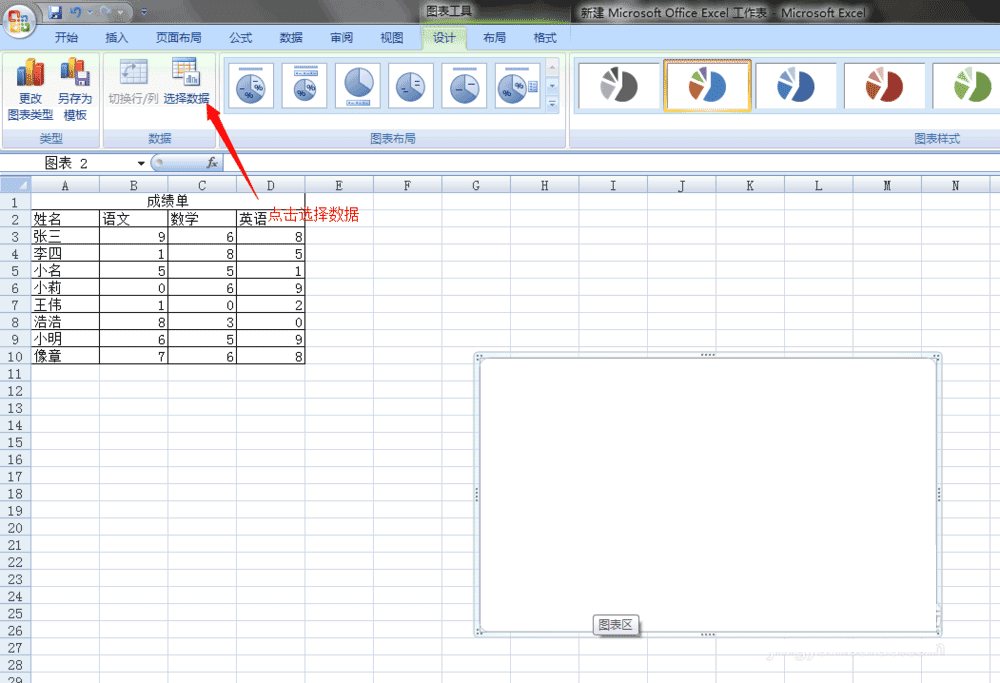Click the Save icon in quick access toolbar
The height and width of the screenshot is (683, 1000).
(55, 12)
